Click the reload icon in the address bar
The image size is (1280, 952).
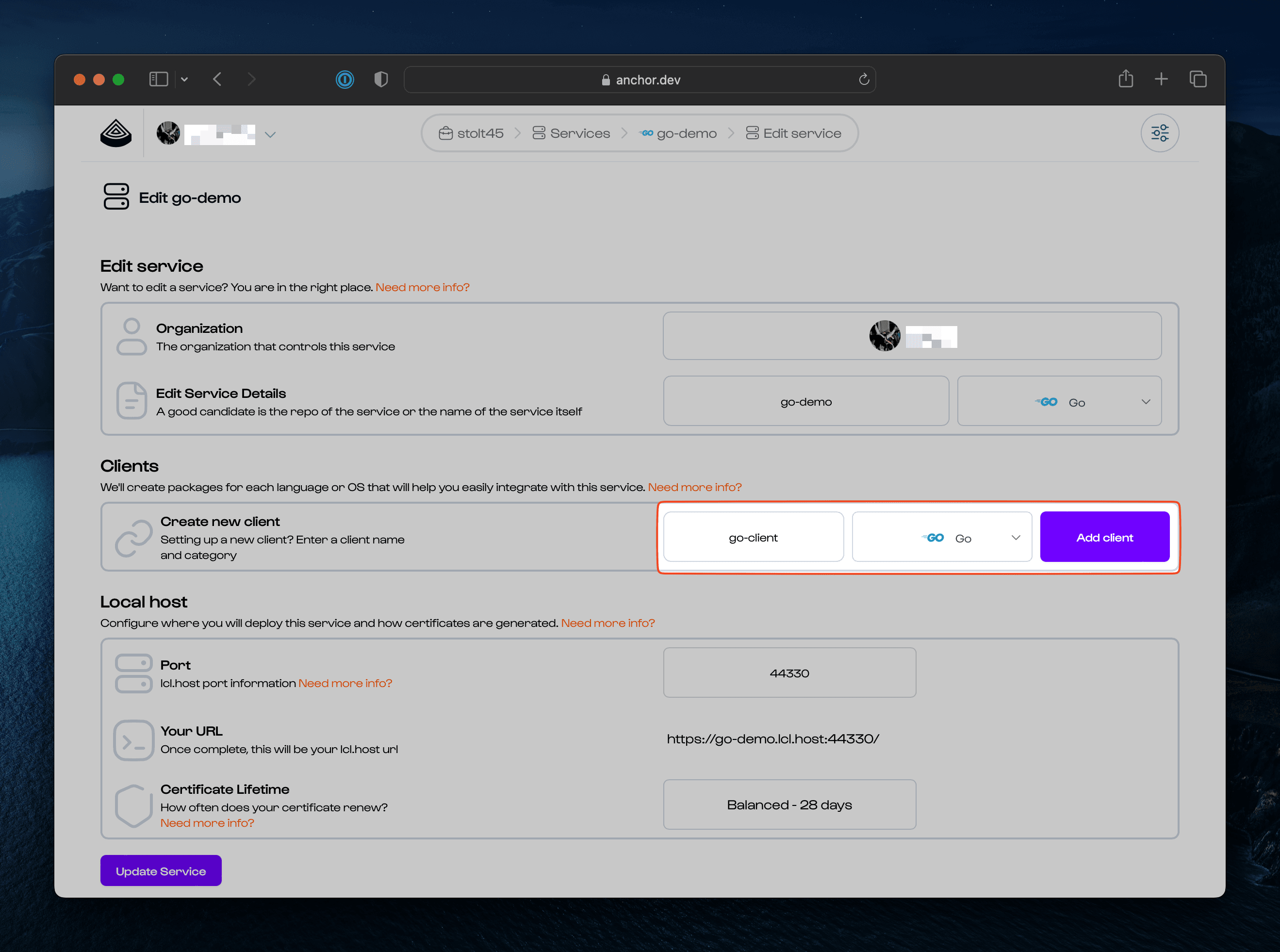tap(863, 80)
